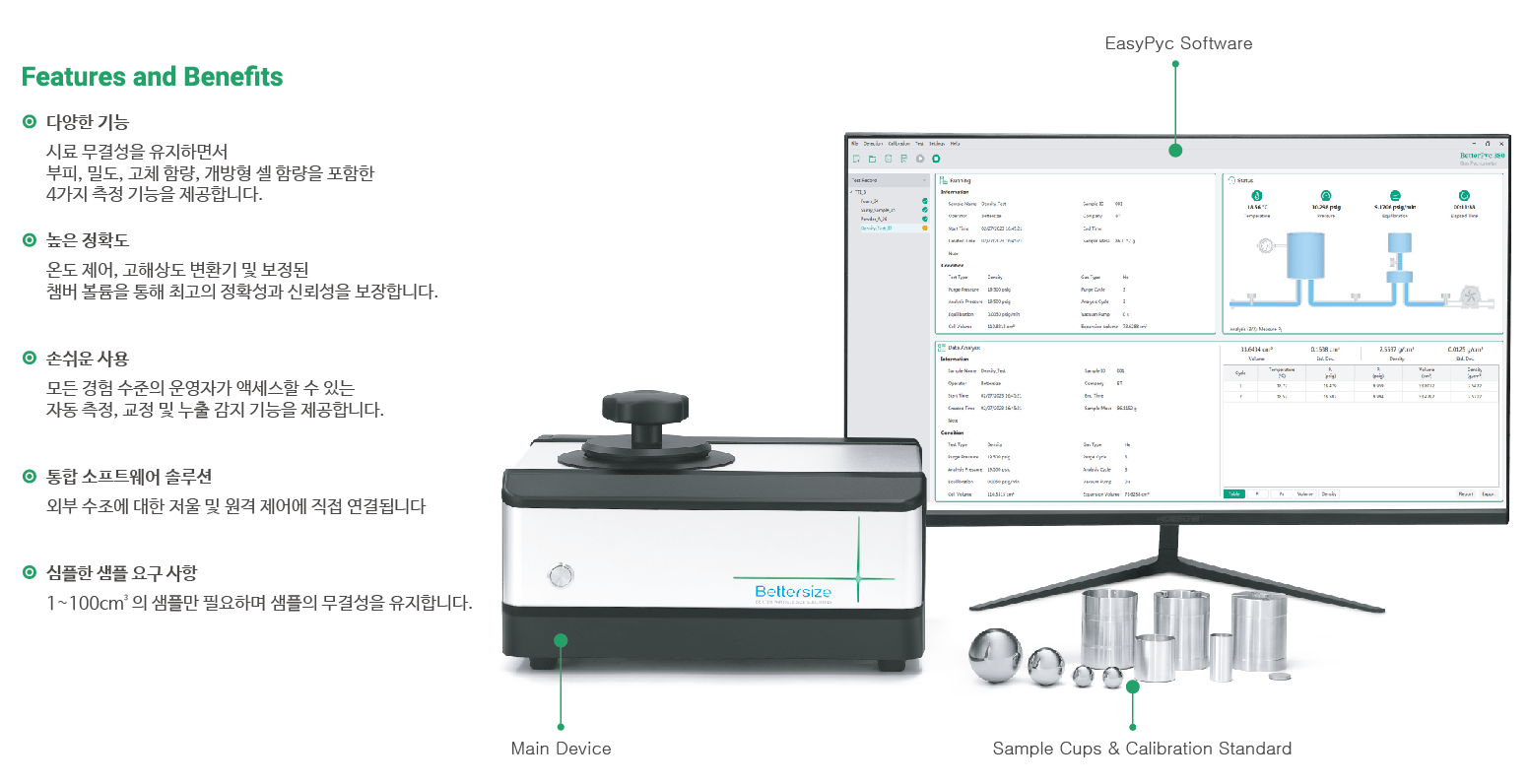
Task: Click the vacuum pump fan in diagram
Action: pos(1471,295)
